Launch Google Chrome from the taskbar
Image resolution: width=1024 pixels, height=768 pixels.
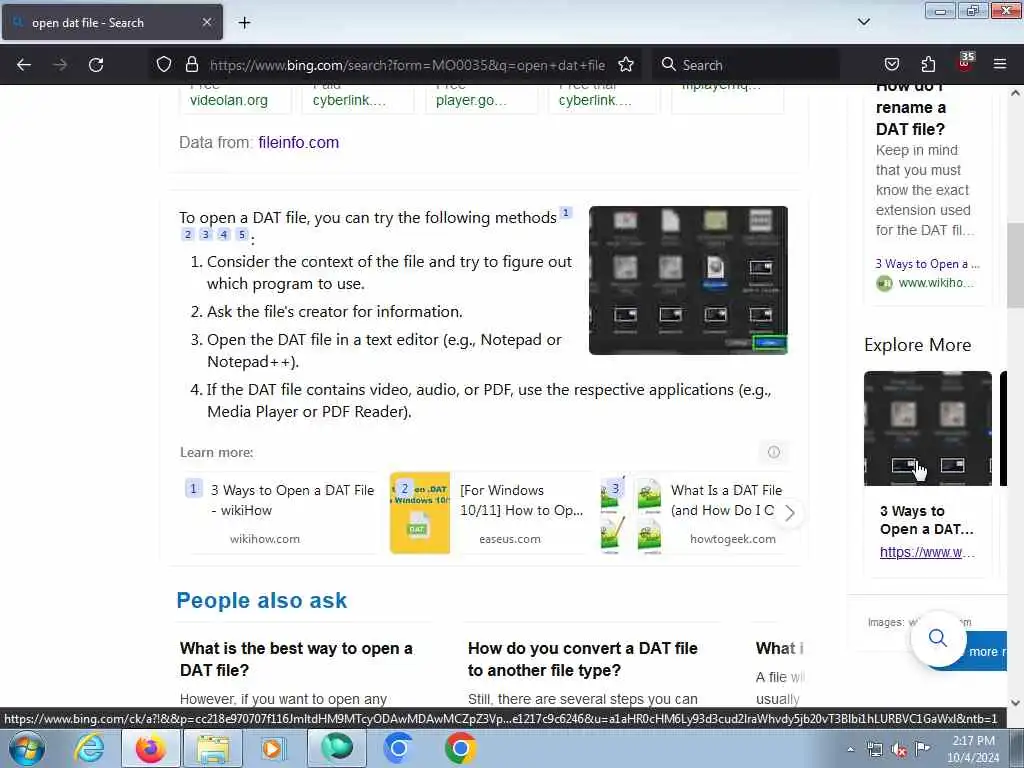click(x=460, y=748)
